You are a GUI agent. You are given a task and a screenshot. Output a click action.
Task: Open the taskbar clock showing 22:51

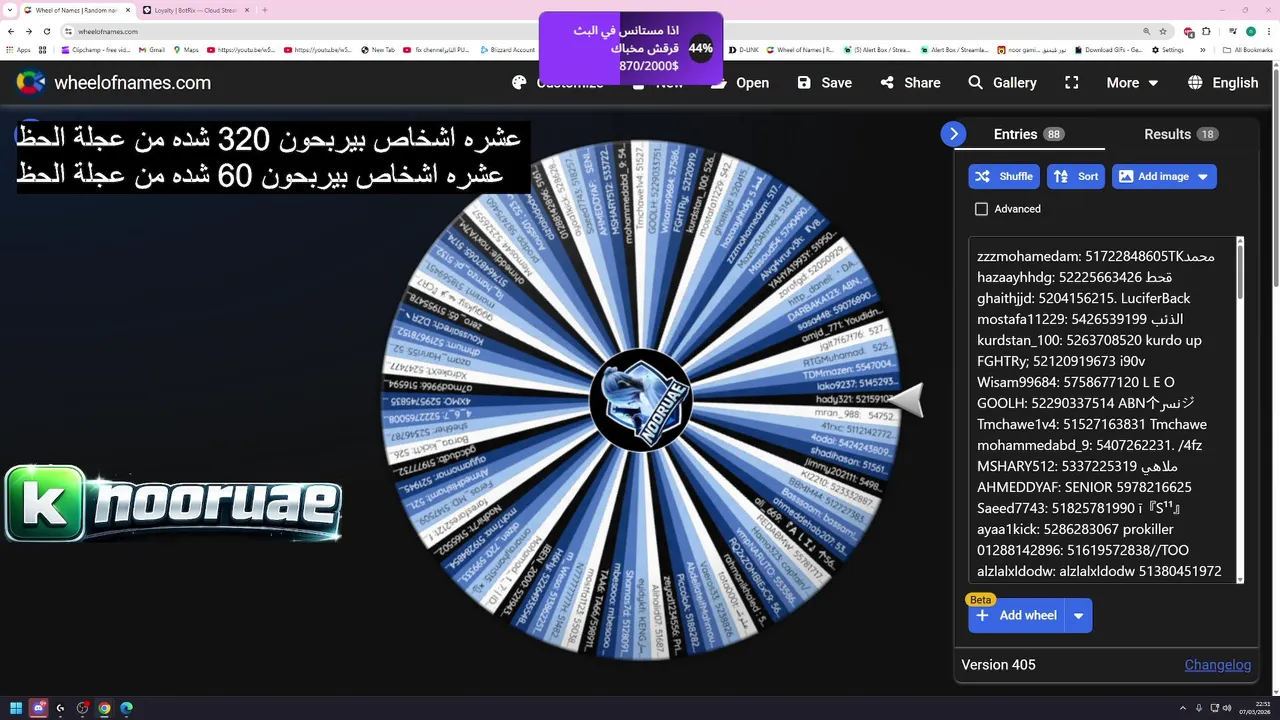point(1254,708)
